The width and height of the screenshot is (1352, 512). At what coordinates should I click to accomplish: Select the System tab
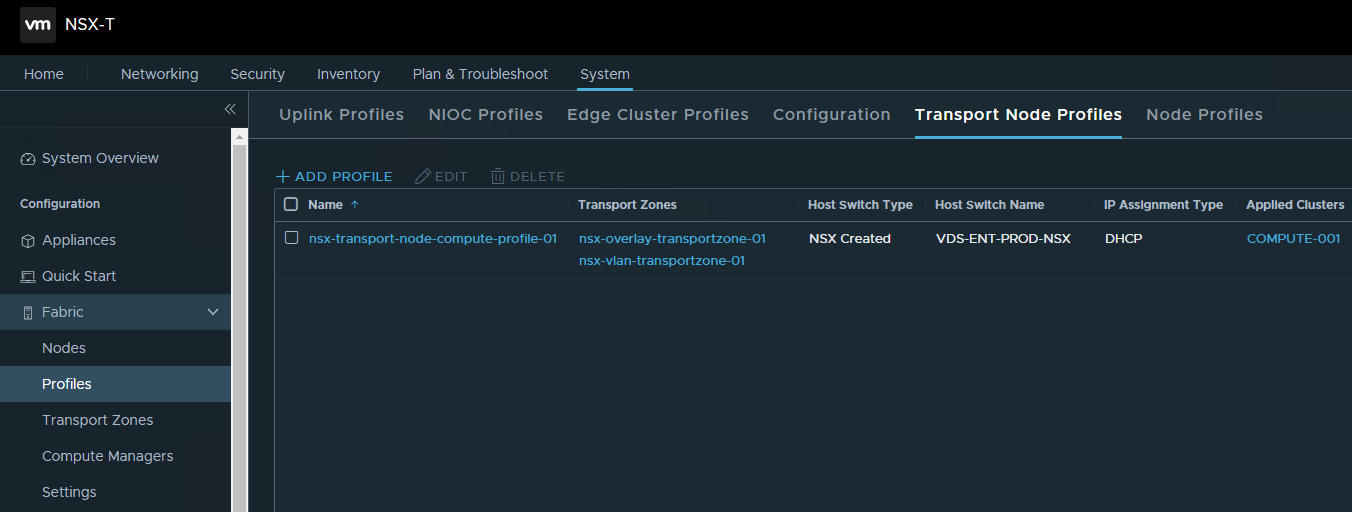coord(605,74)
